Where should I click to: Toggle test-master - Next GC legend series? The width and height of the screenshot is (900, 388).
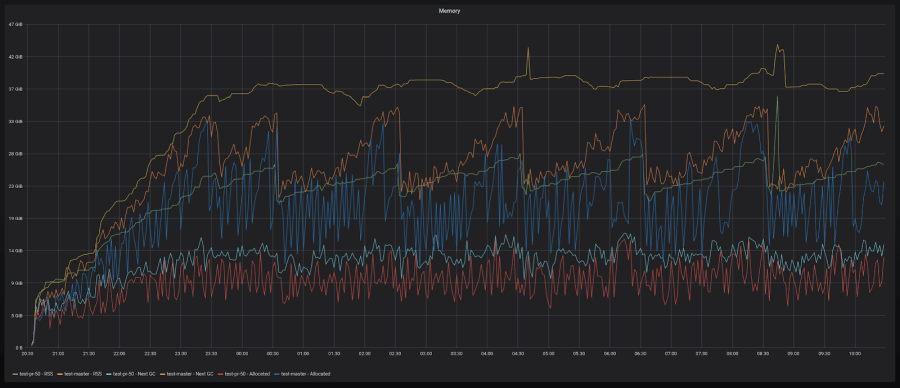click(x=190, y=374)
